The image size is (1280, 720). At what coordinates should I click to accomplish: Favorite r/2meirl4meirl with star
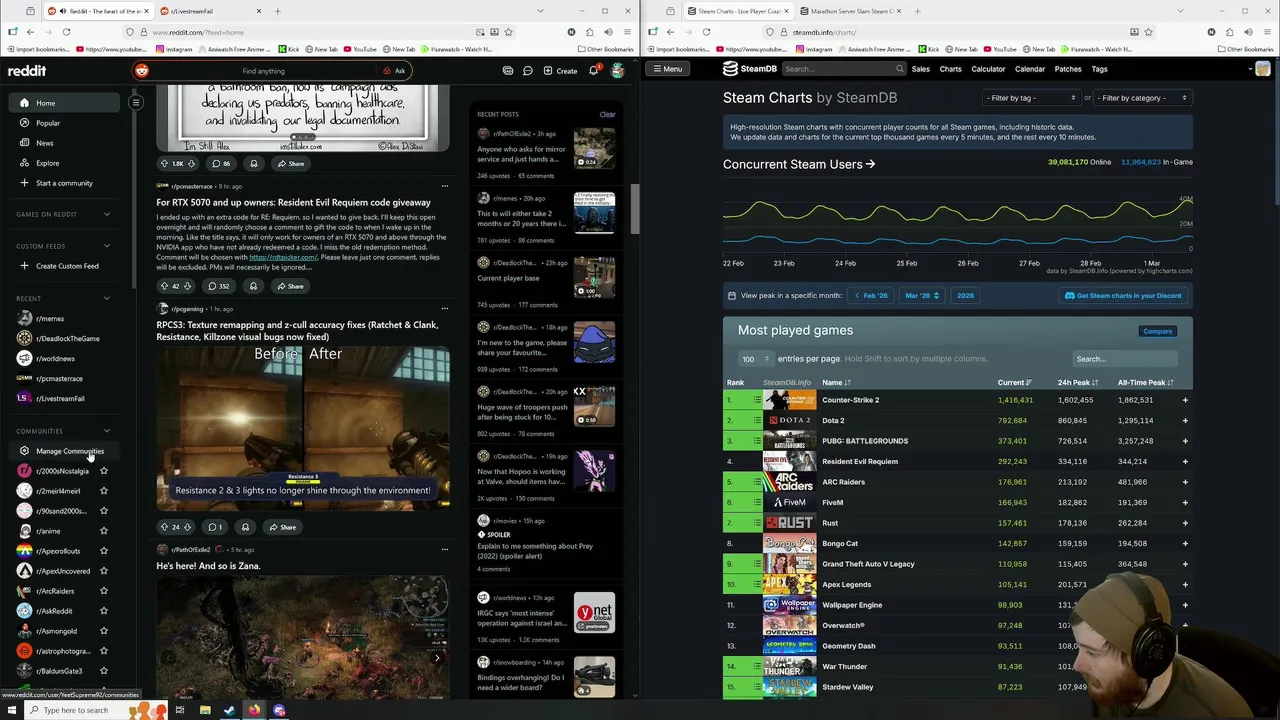click(x=103, y=491)
